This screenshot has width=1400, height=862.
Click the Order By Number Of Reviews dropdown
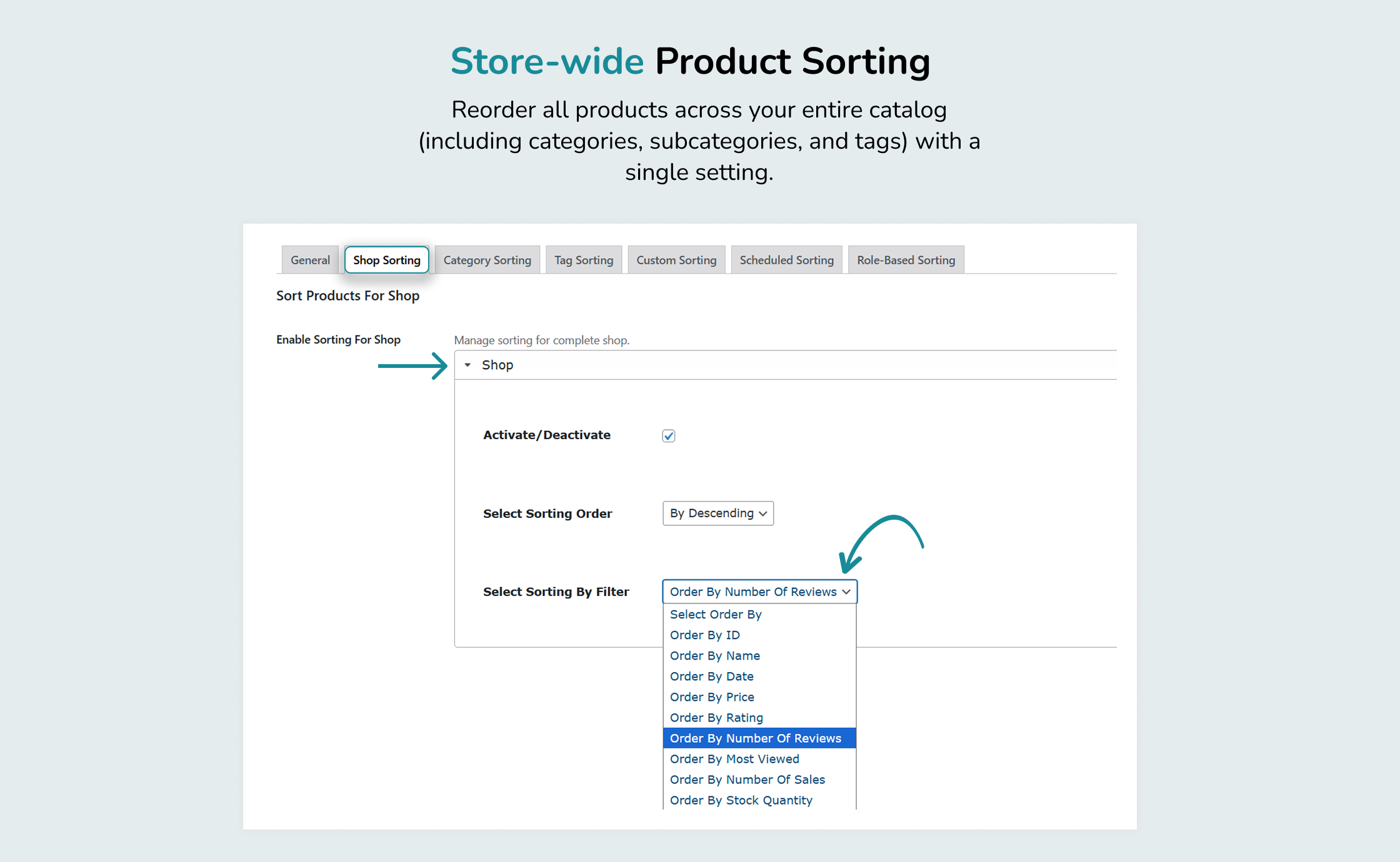[x=760, y=592]
